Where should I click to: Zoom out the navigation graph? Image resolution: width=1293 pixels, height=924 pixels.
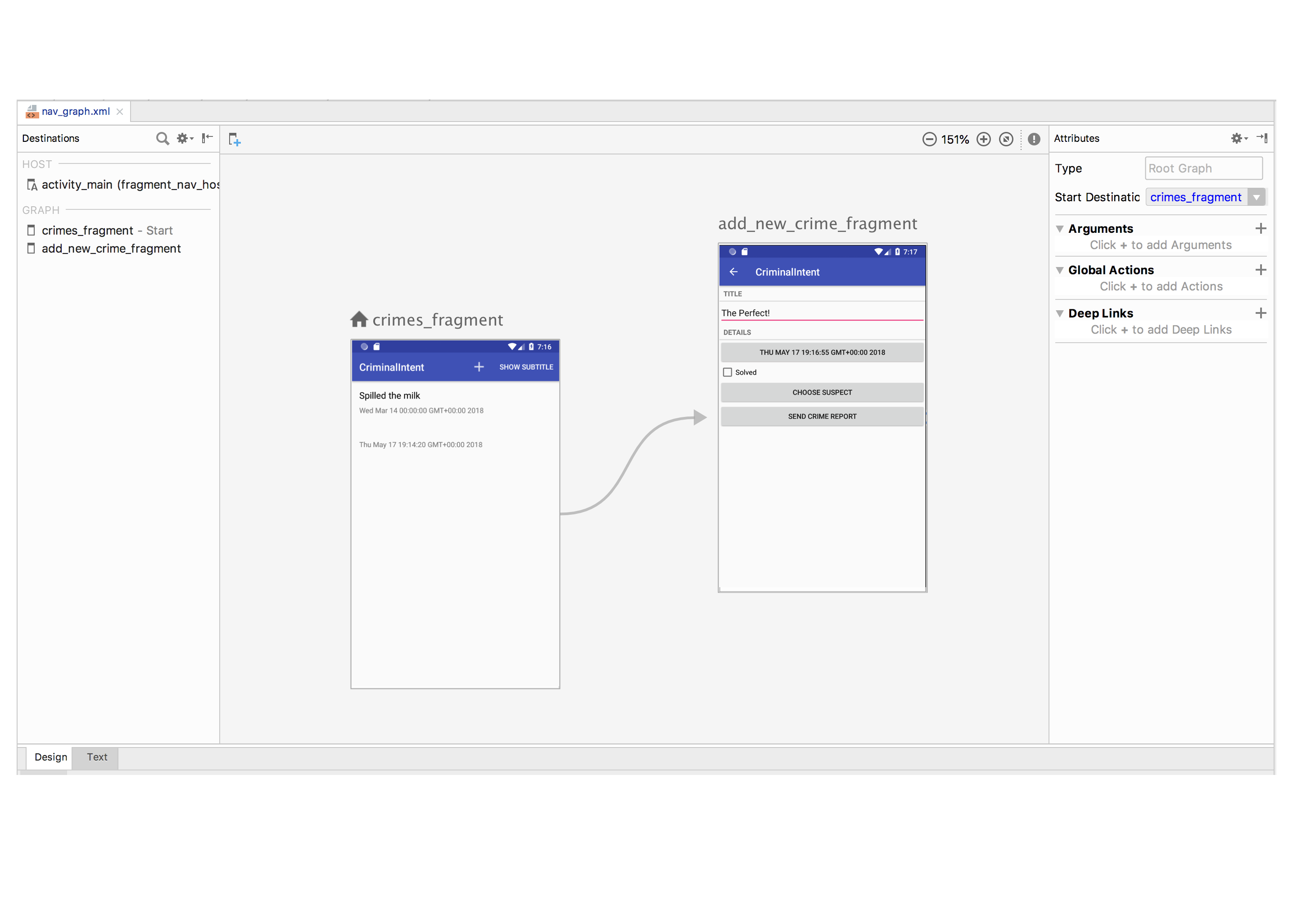pos(930,139)
